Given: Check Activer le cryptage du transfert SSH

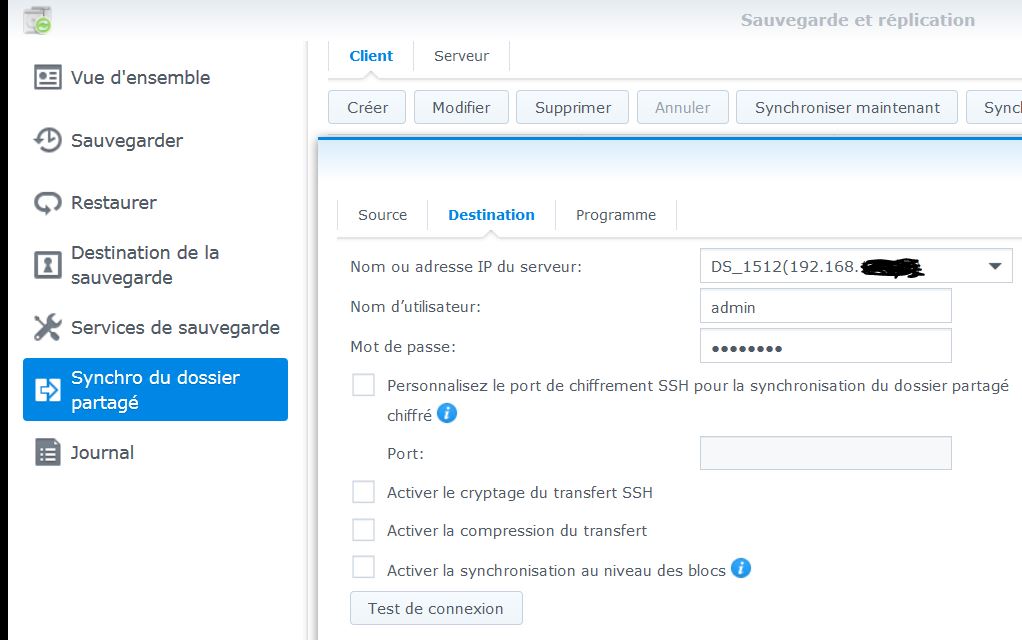Looking at the screenshot, I should tap(363, 492).
